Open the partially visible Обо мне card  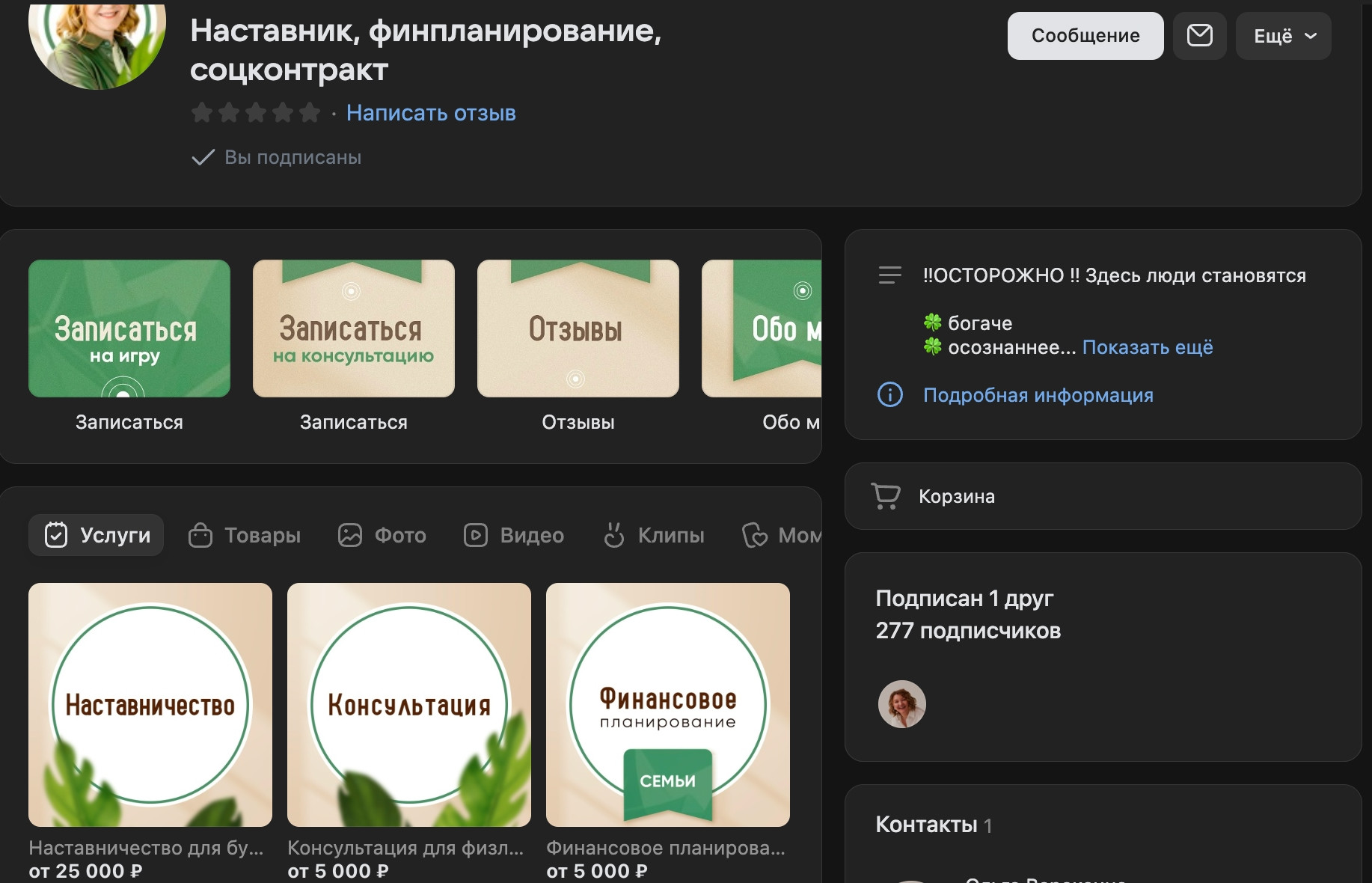click(x=762, y=329)
